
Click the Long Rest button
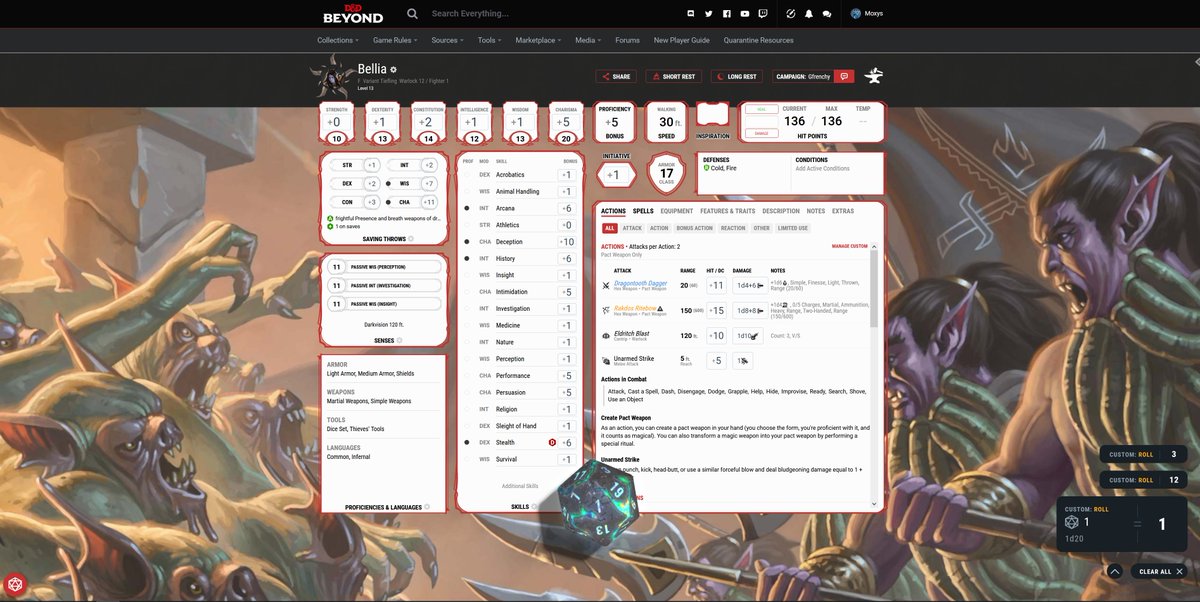736,76
